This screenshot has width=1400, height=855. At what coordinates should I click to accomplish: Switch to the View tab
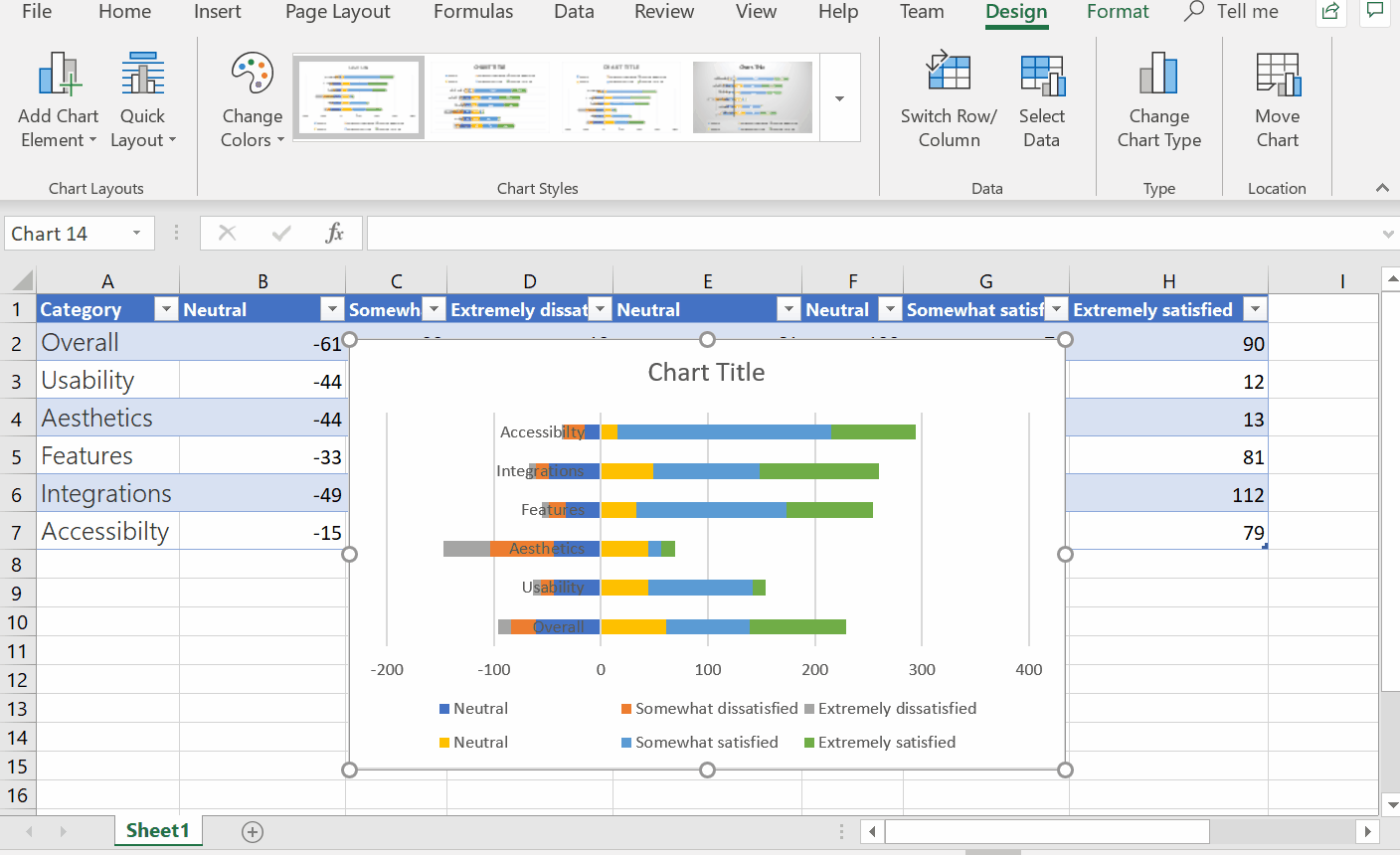point(756,12)
